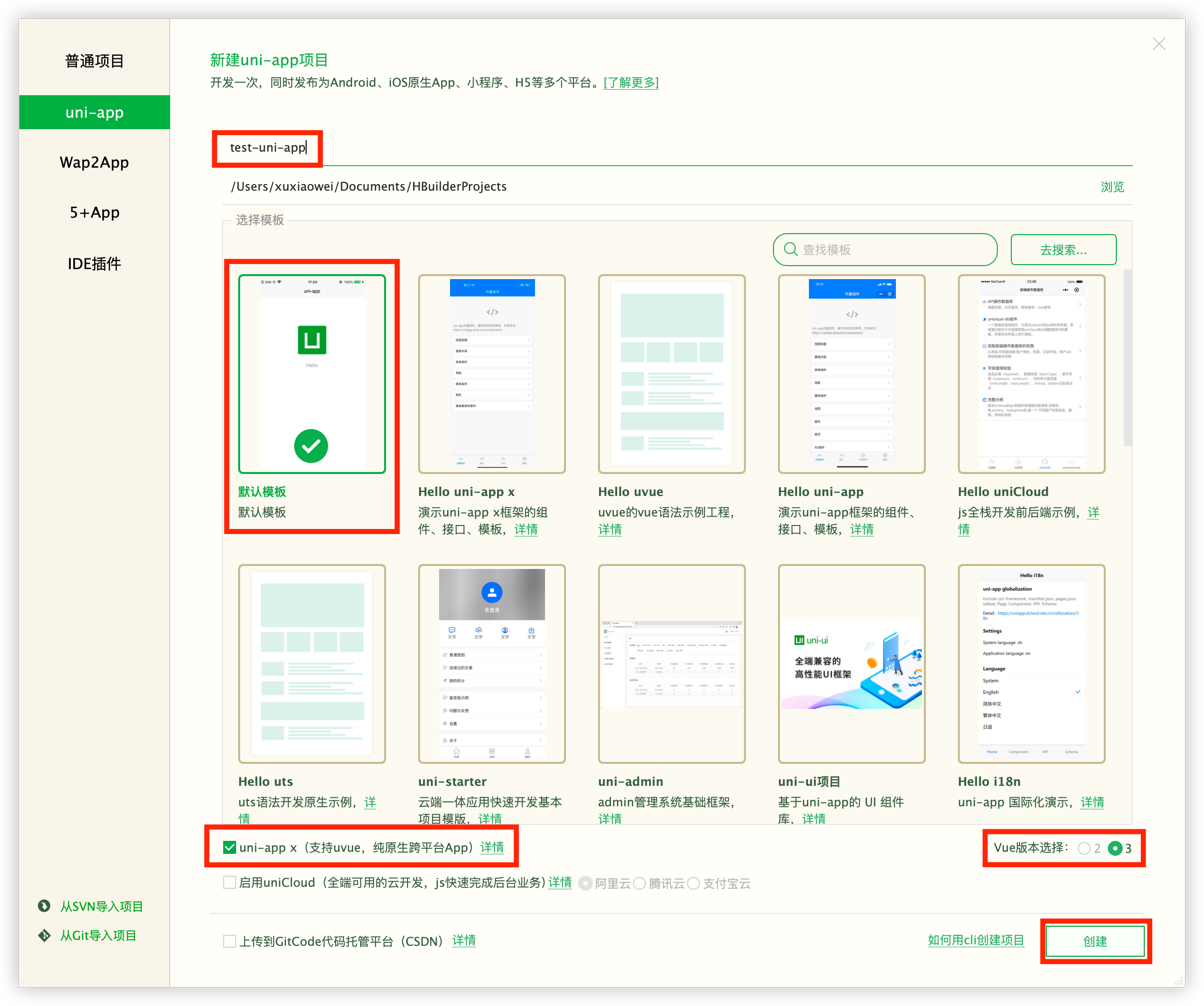Screen dimensions: 1204x1006
Task: Enable upload to GitCode checkbox
Action: tap(230, 941)
